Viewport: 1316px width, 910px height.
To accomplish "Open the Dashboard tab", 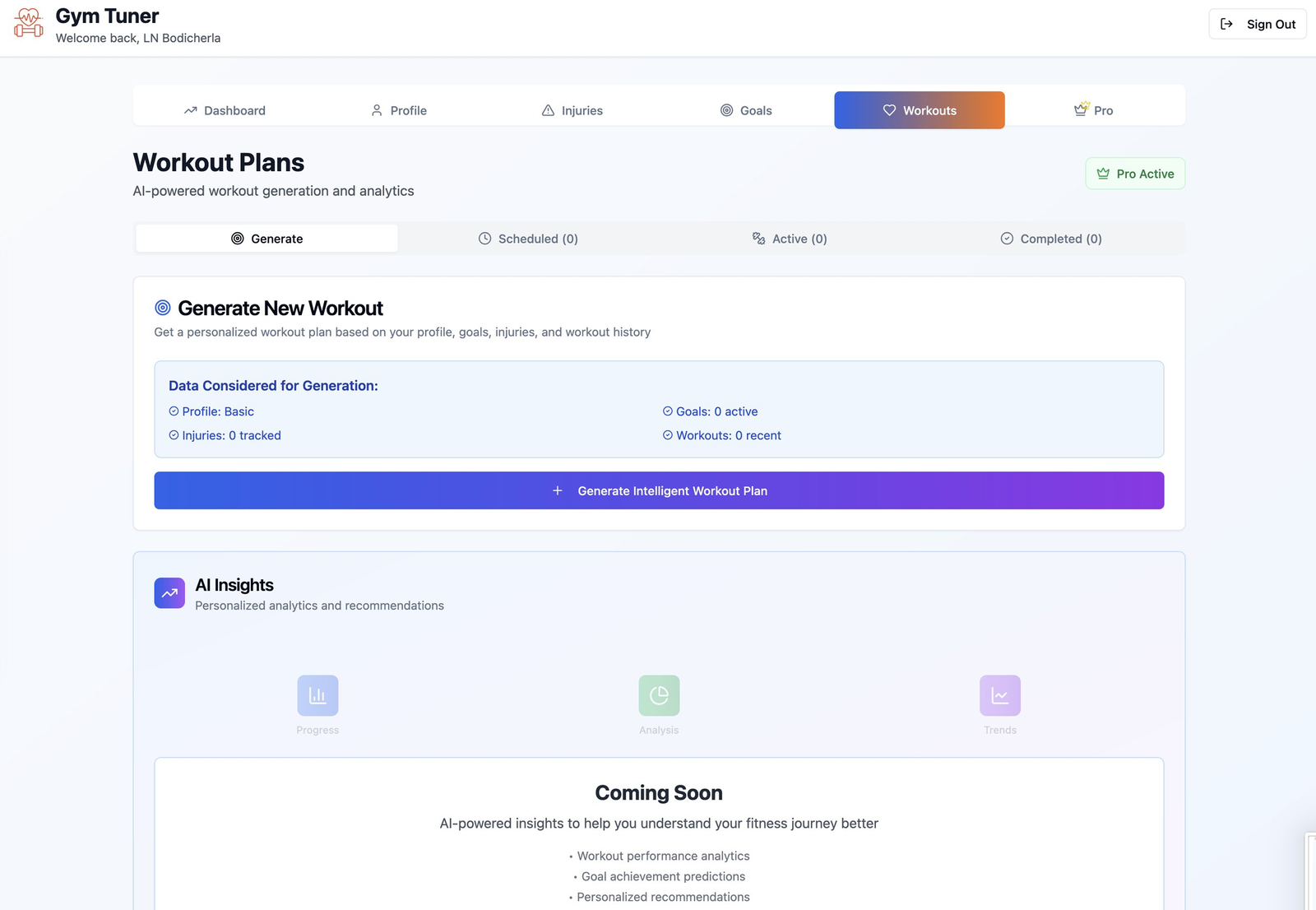I will point(225,110).
